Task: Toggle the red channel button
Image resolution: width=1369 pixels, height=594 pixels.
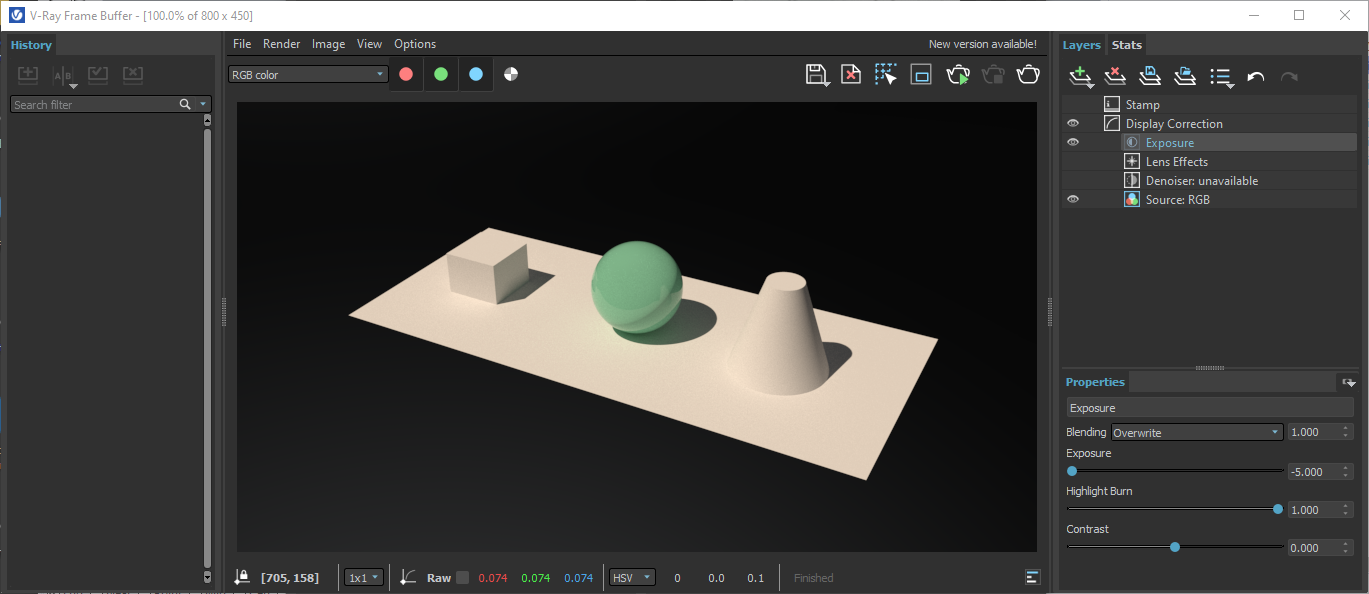Action: (406, 74)
